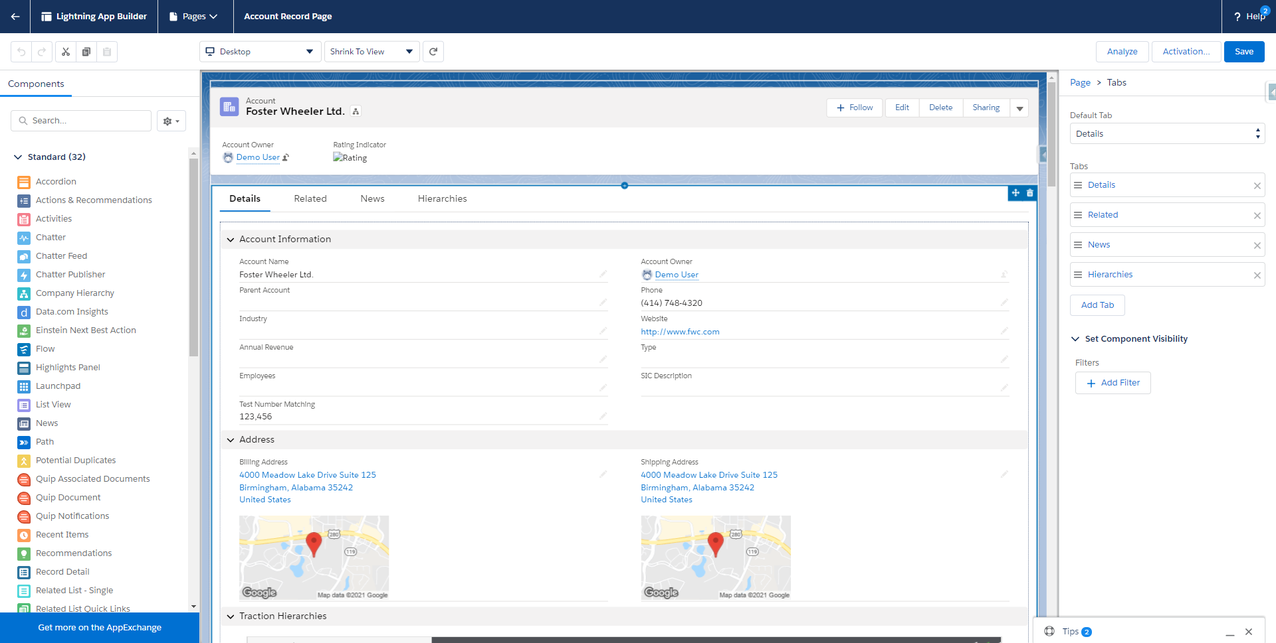Image resolution: width=1276 pixels, height=643 pixels.
Task: Open the record actions overflow dropdown arrow
Action: point(1019,108)
